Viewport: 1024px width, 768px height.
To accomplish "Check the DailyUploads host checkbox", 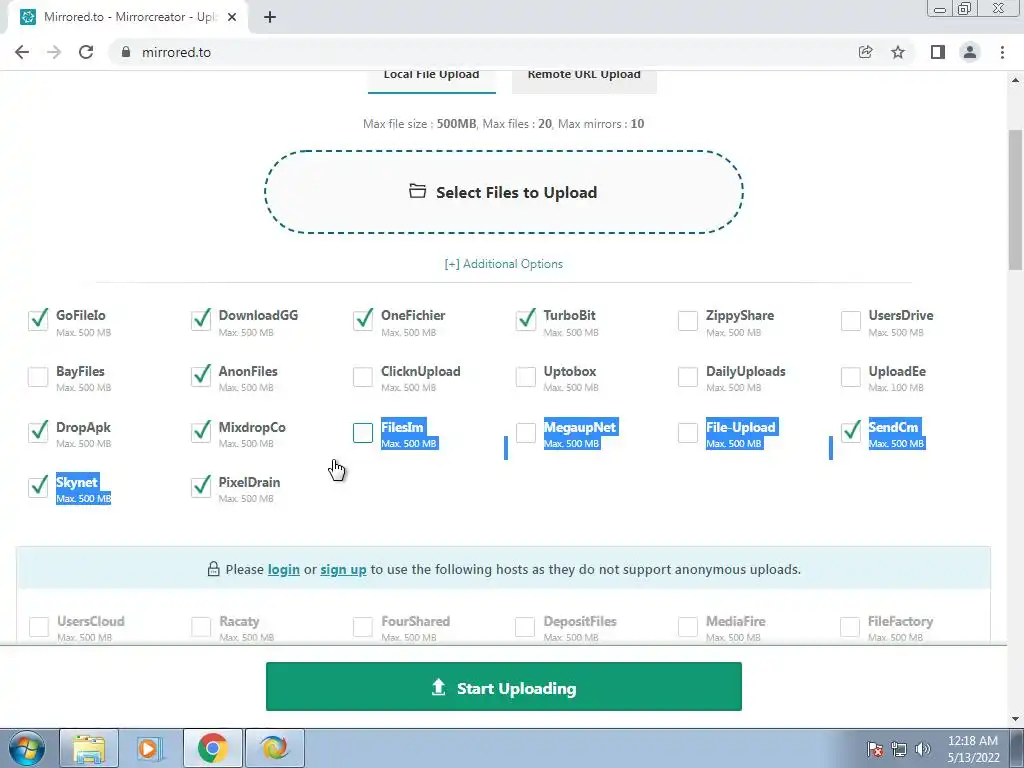I will [x=688, y=377].
